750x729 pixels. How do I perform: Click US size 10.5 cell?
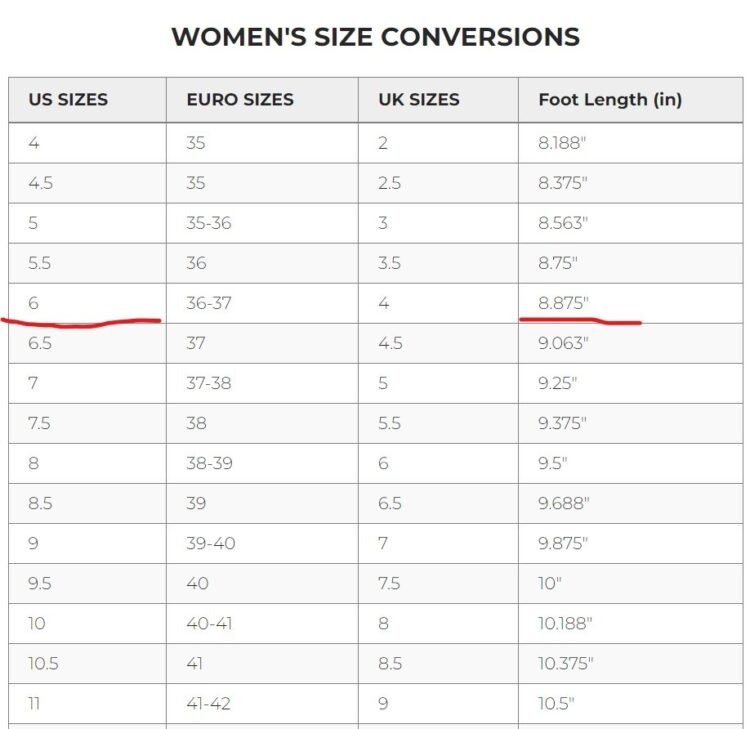tap(44, 663)
